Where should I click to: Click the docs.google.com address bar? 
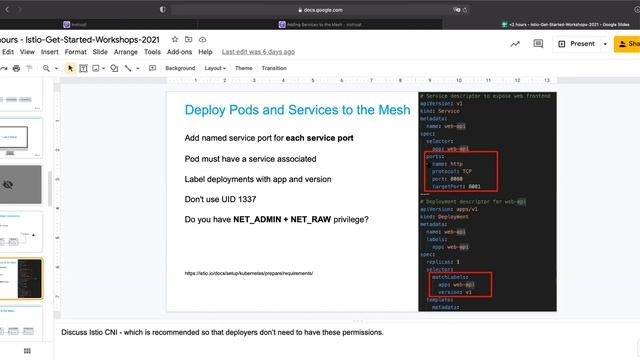coord(320,10)
